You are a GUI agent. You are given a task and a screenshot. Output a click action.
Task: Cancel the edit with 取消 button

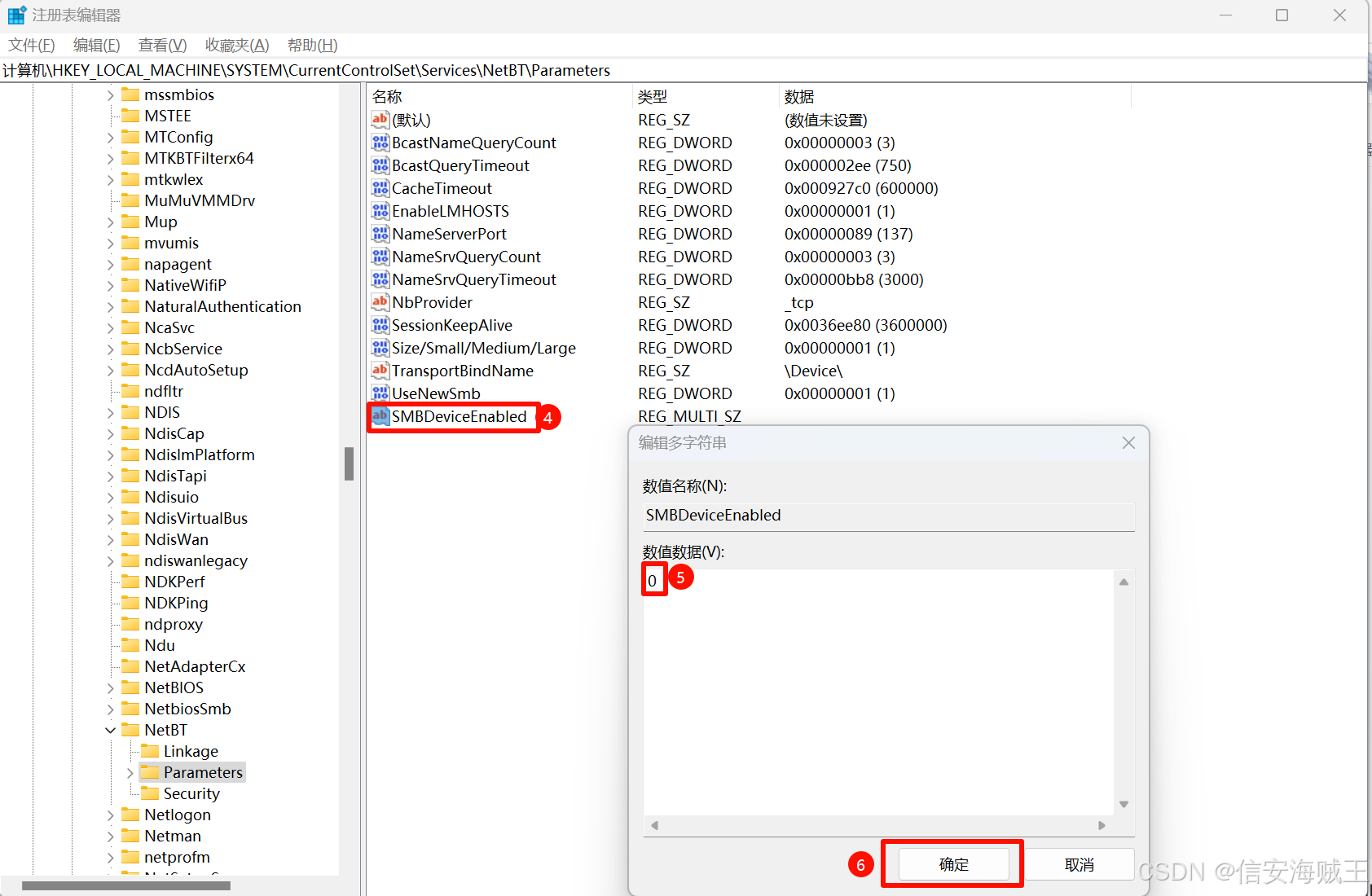click(x=1079, y=864)
